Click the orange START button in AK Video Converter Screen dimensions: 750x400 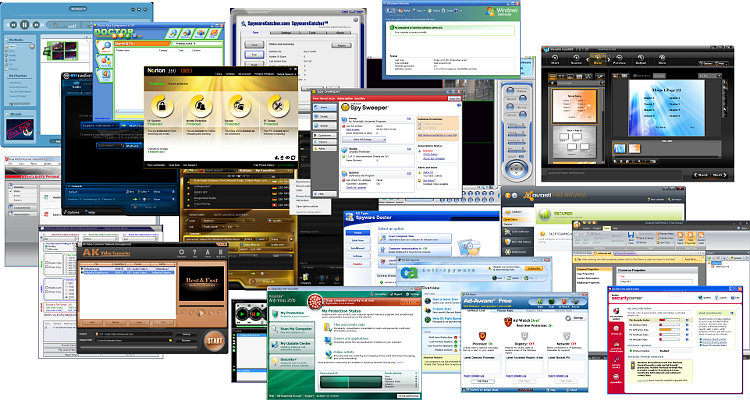(214, 340)
